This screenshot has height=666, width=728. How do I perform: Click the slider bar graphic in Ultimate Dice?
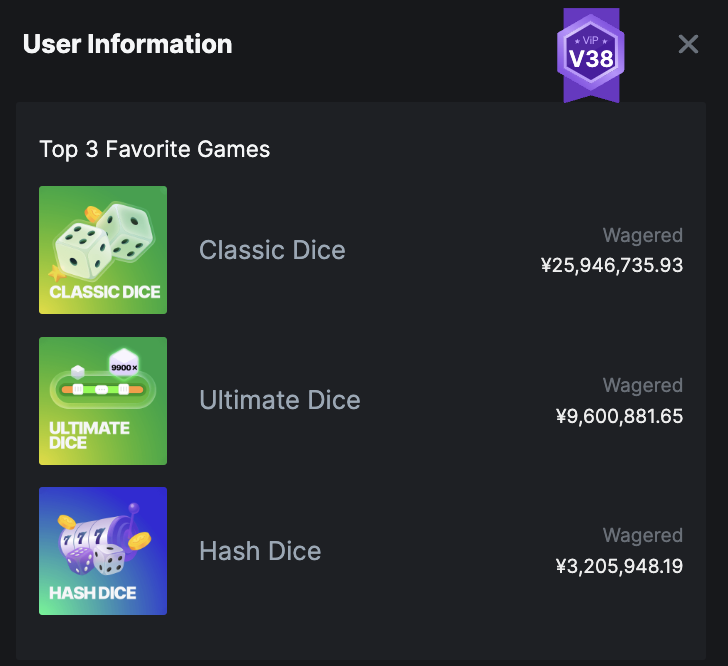[x=103, y=389]
